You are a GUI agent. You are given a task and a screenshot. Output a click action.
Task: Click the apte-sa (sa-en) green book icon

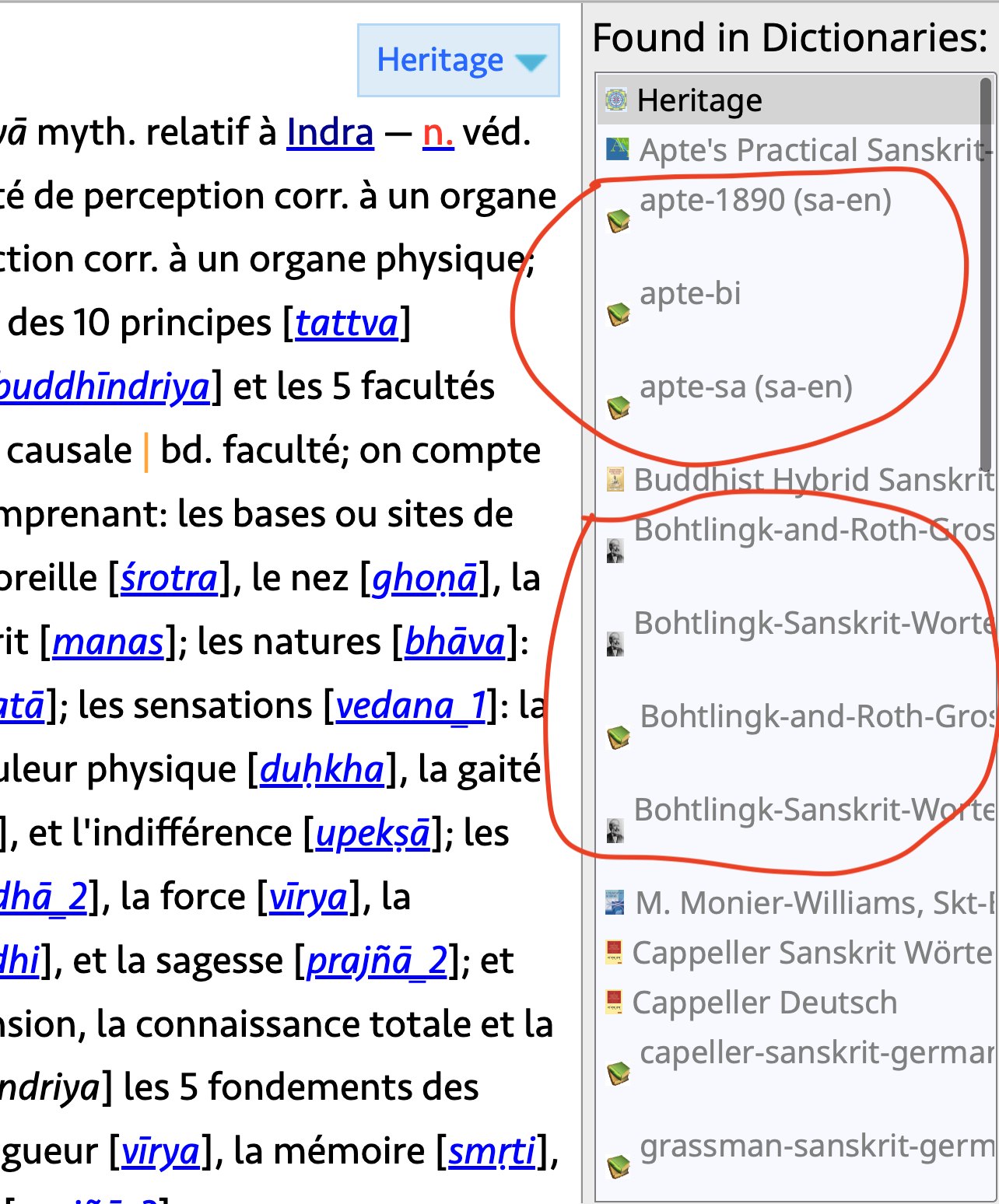click(619, 407)
